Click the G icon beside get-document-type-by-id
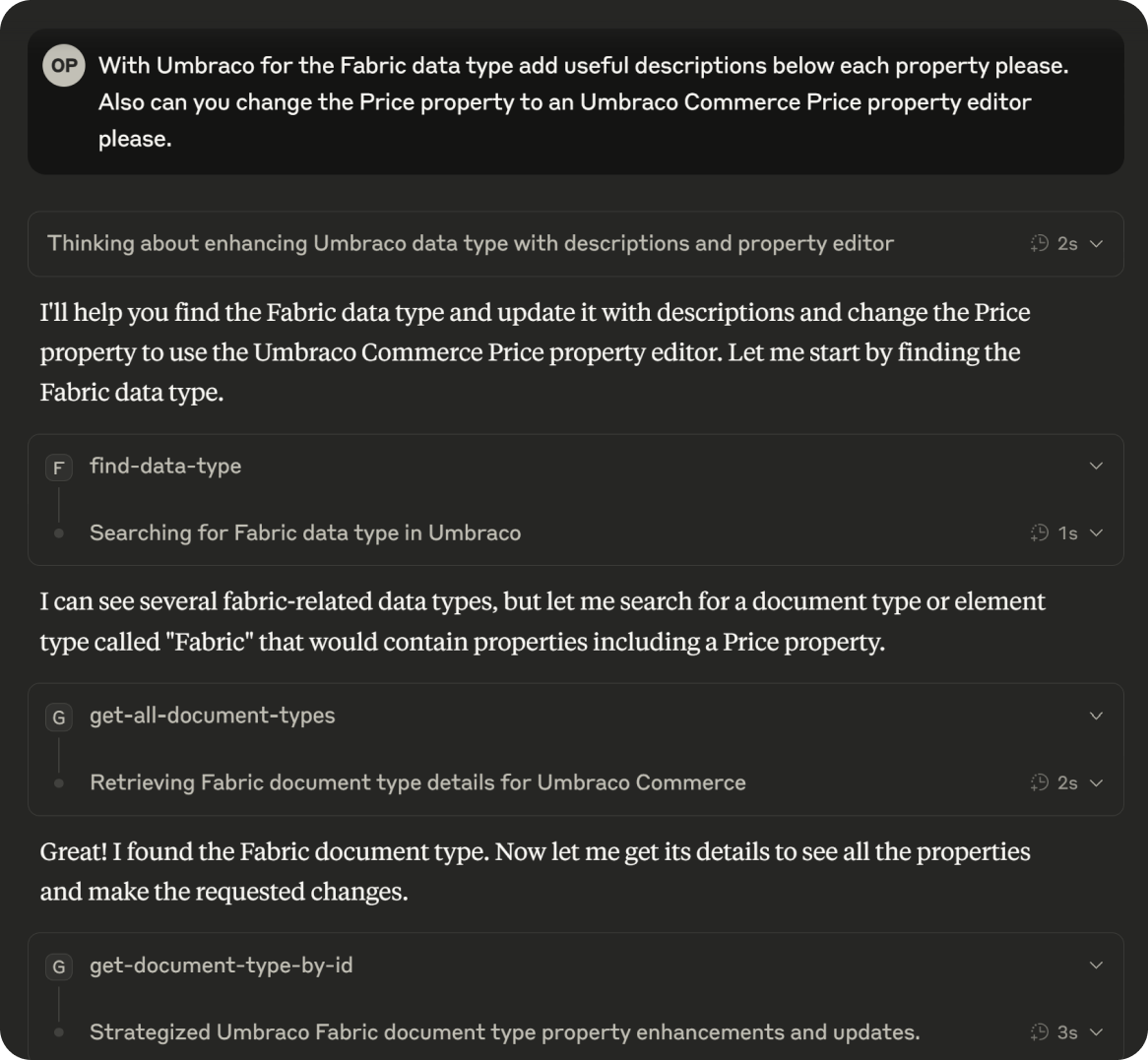Viewport: 1148px width, 1060px height. (x=58, y=967)
